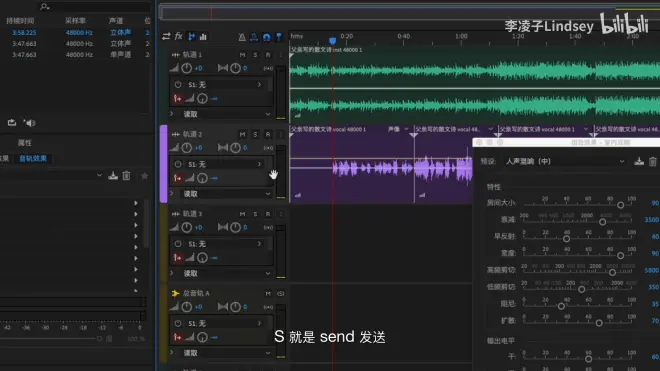Open 预设 人声混响（中）preset dropdown
Screen dimensions: 660x371
565,161
